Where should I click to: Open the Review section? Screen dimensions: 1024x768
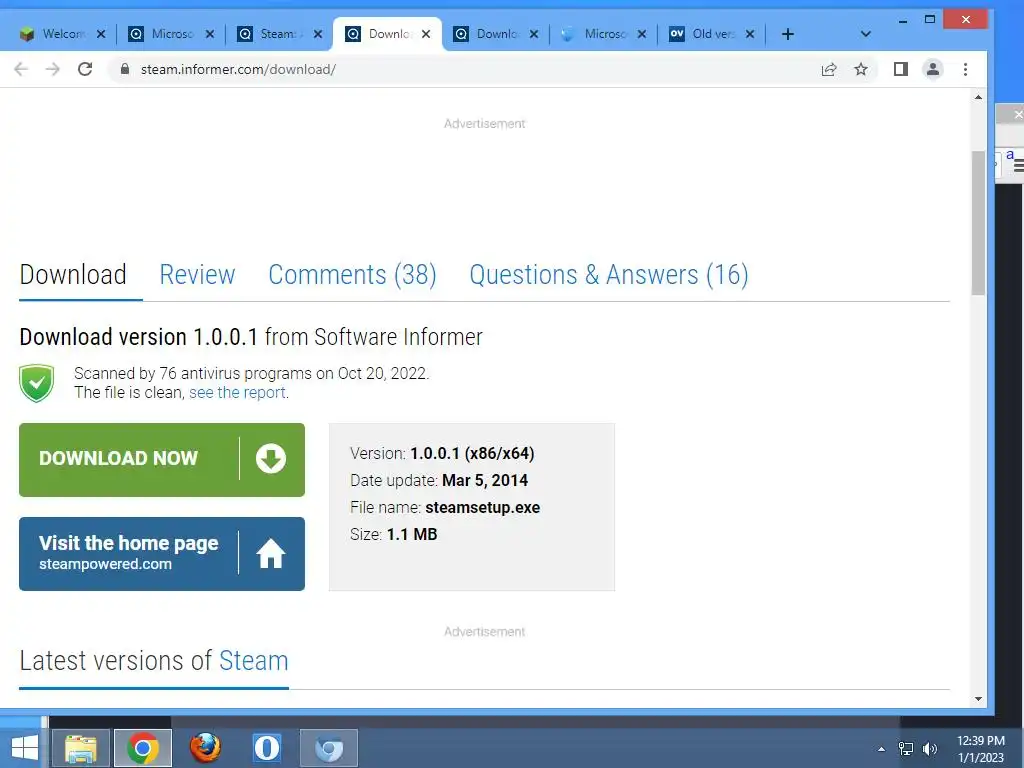pos(197,275)
